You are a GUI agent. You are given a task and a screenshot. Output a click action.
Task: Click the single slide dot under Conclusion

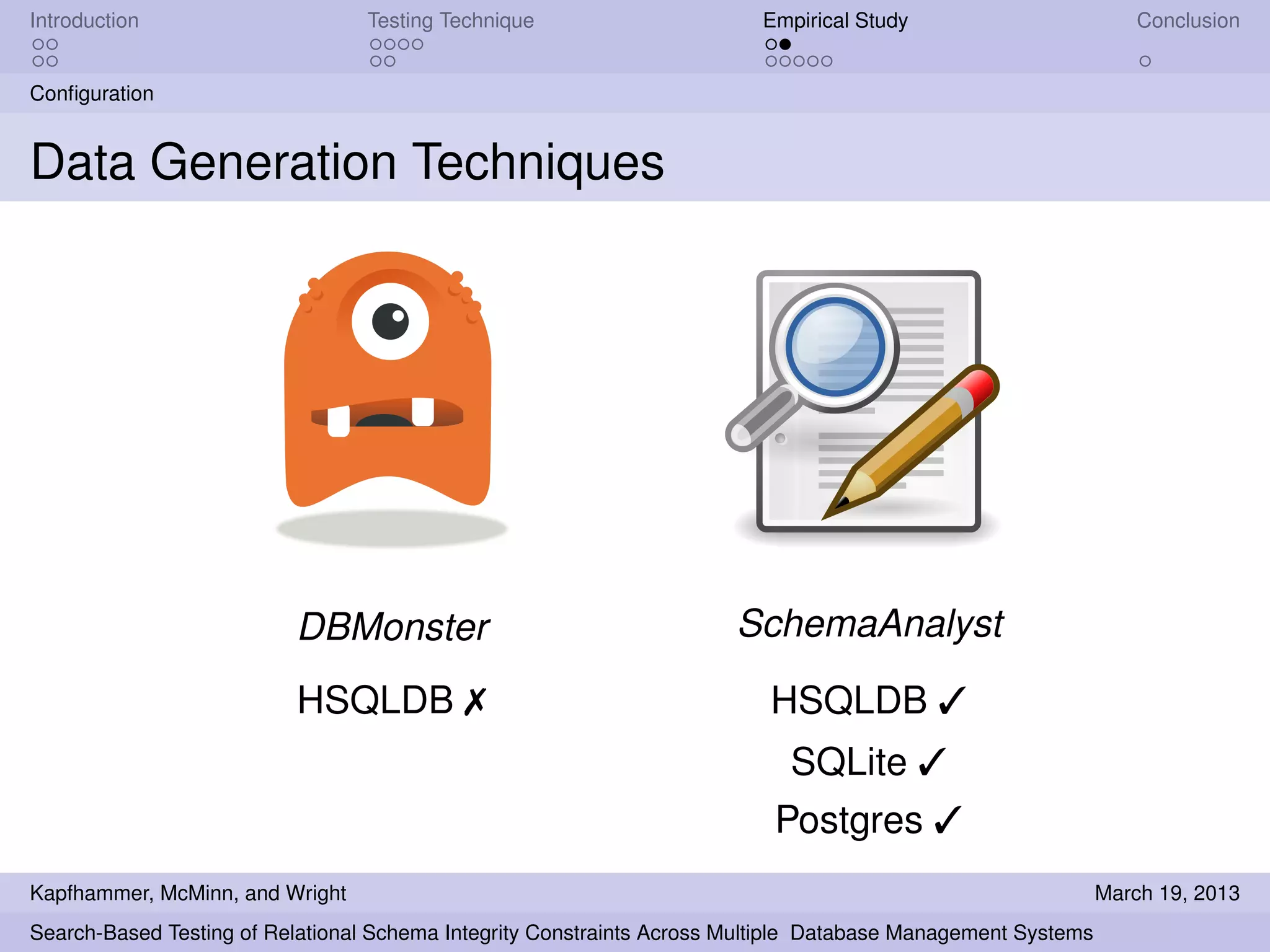[1145, 61]
